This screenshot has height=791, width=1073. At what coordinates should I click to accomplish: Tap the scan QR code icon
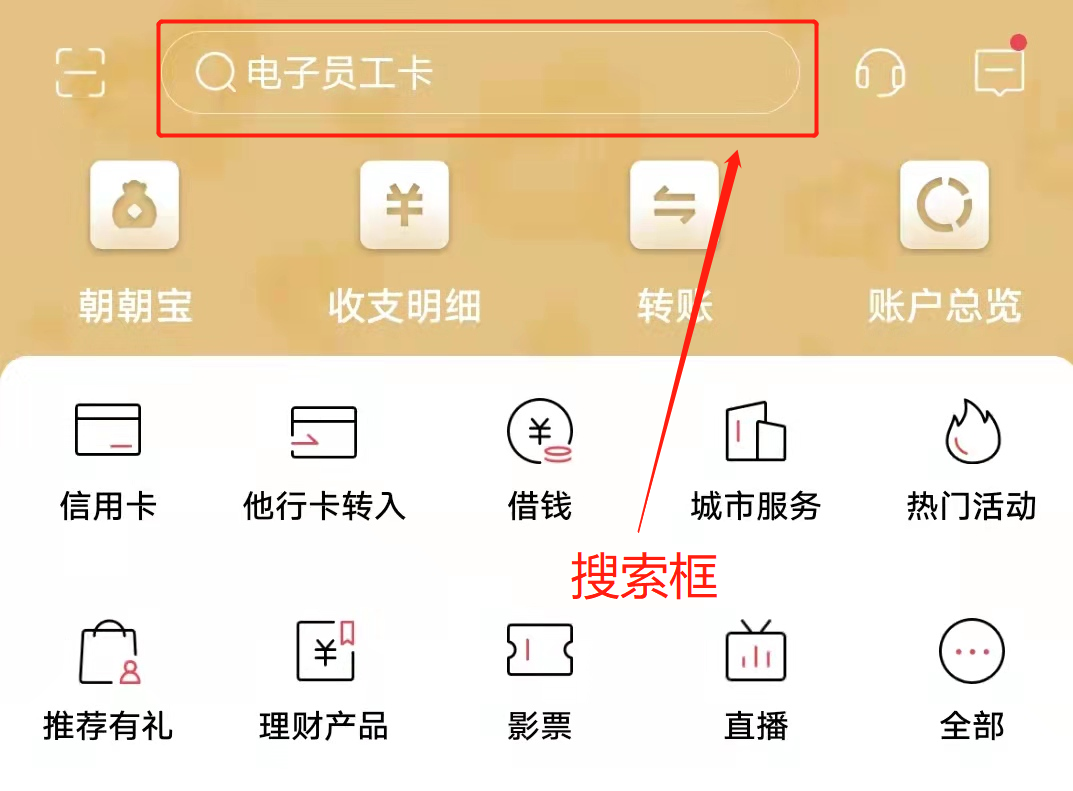tap(80, 73)
